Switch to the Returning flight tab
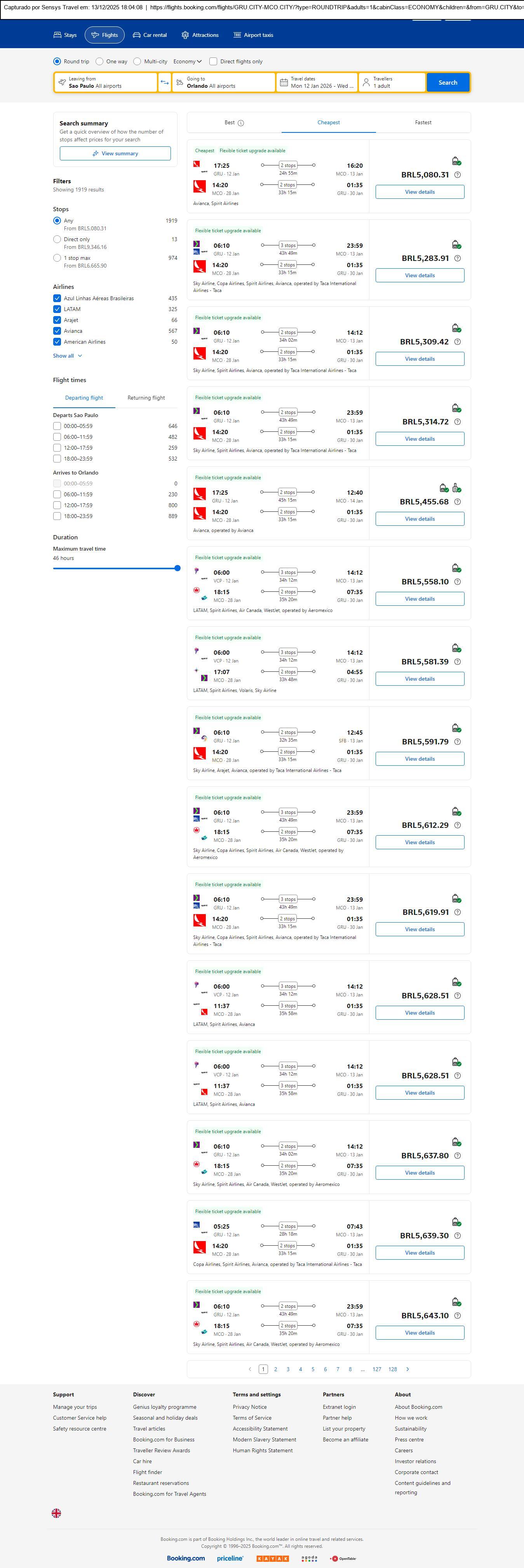 pyautogui.click(x=146, y=398)
